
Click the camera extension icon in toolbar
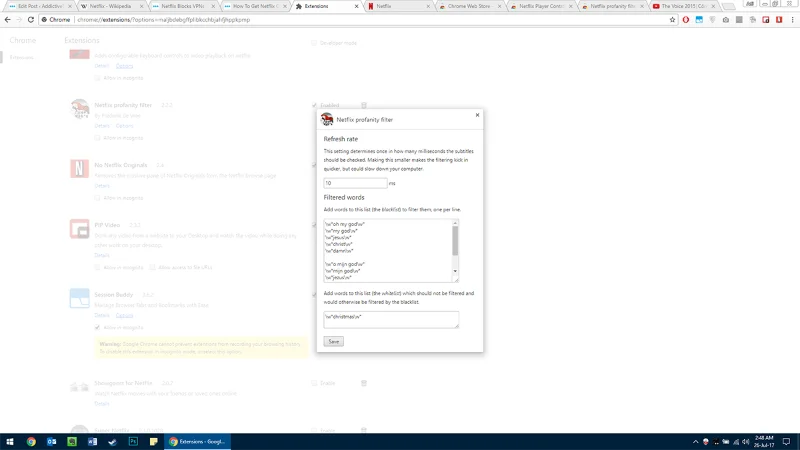(726, 19)
